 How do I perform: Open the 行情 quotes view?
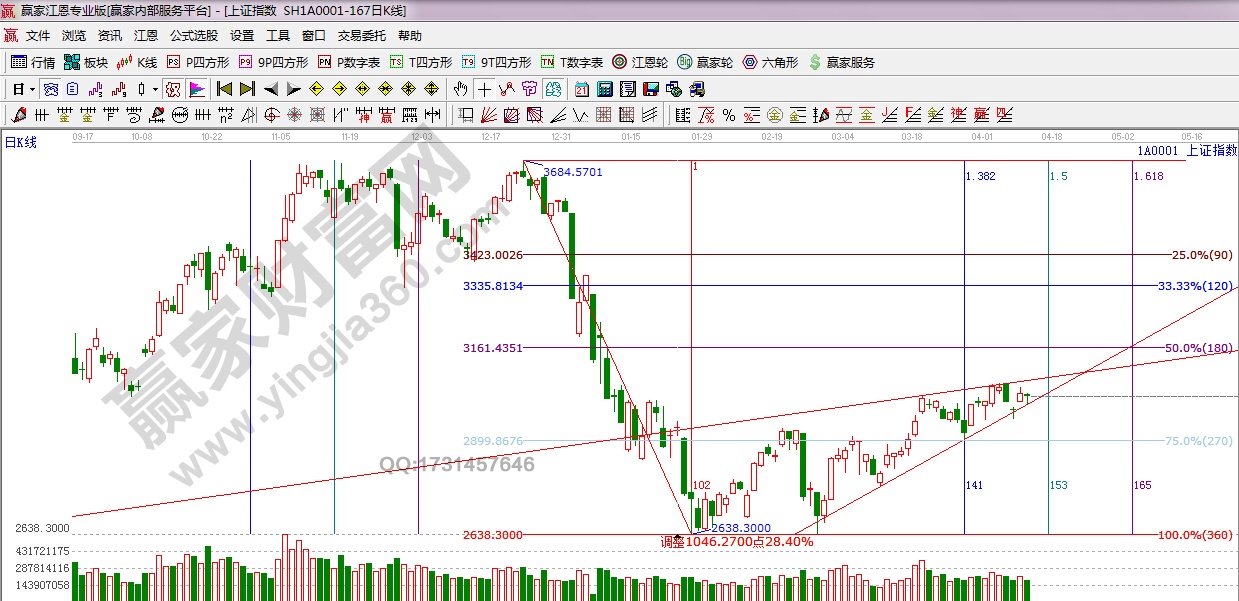pos(33,62)
